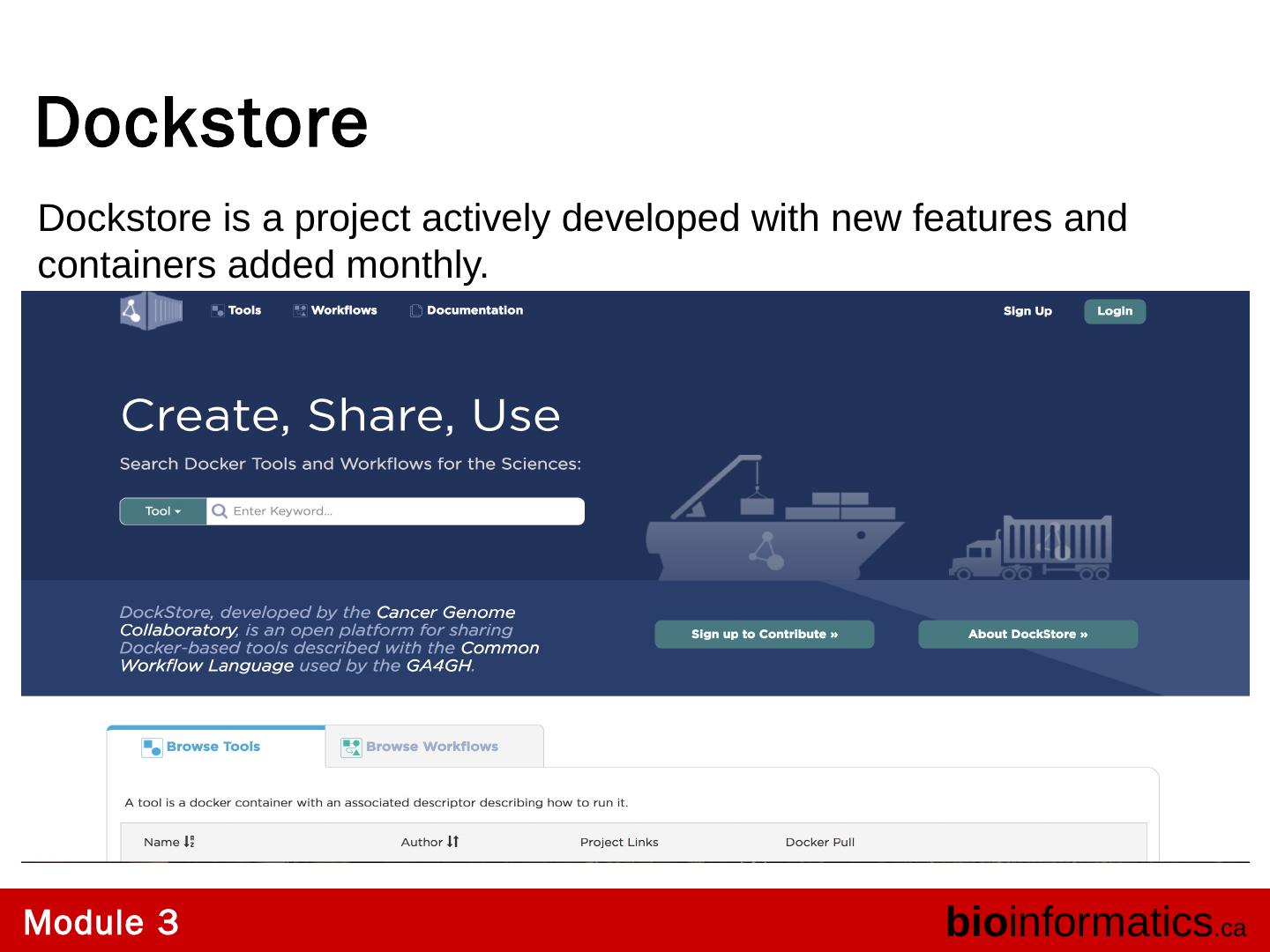Click the Documentation page icon
The image size is (1270, 952).
pyautogui.click(x=416, y=311)
